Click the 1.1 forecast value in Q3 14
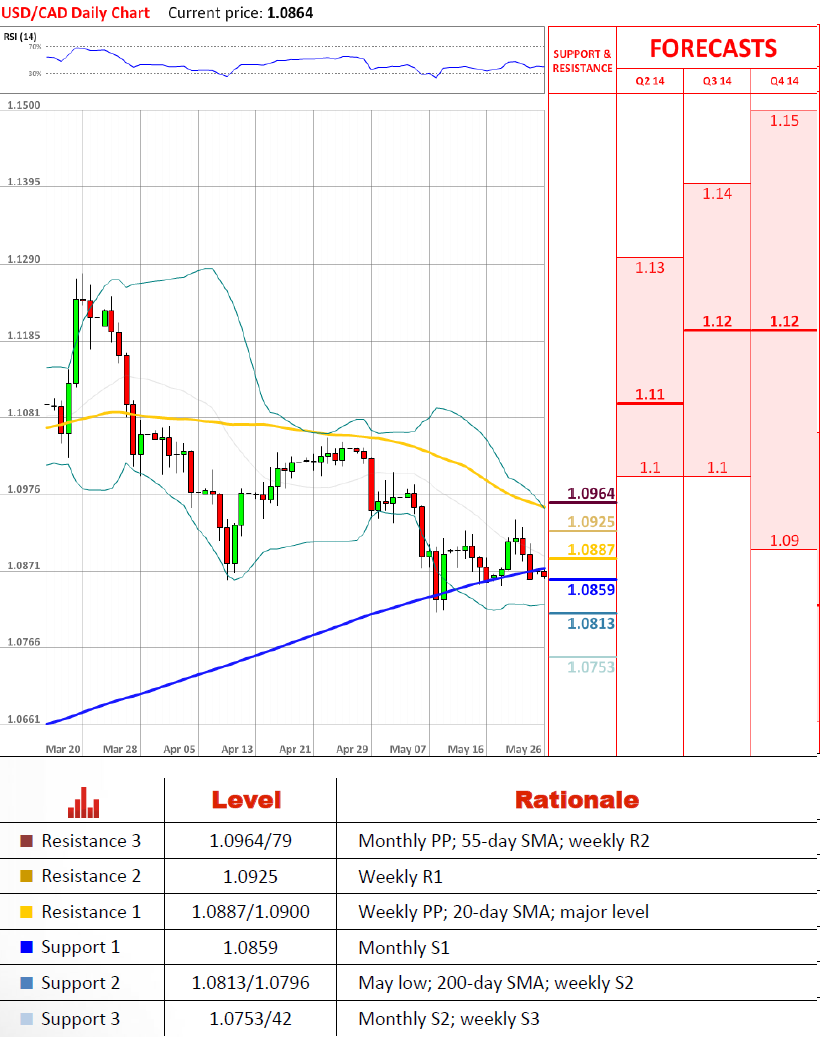 click(717, 468)
